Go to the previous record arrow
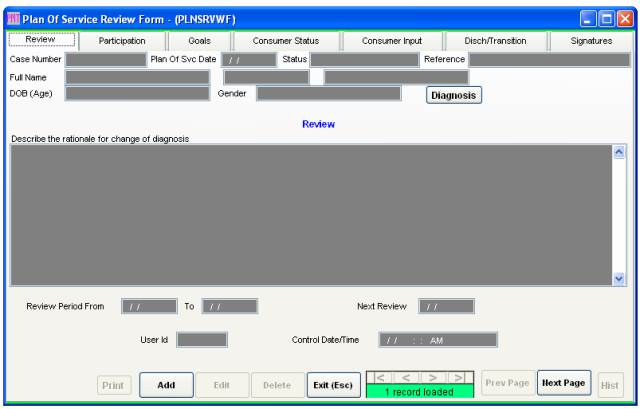The height and width of the screenshot is (409, 640). click(x=406, y=377)
